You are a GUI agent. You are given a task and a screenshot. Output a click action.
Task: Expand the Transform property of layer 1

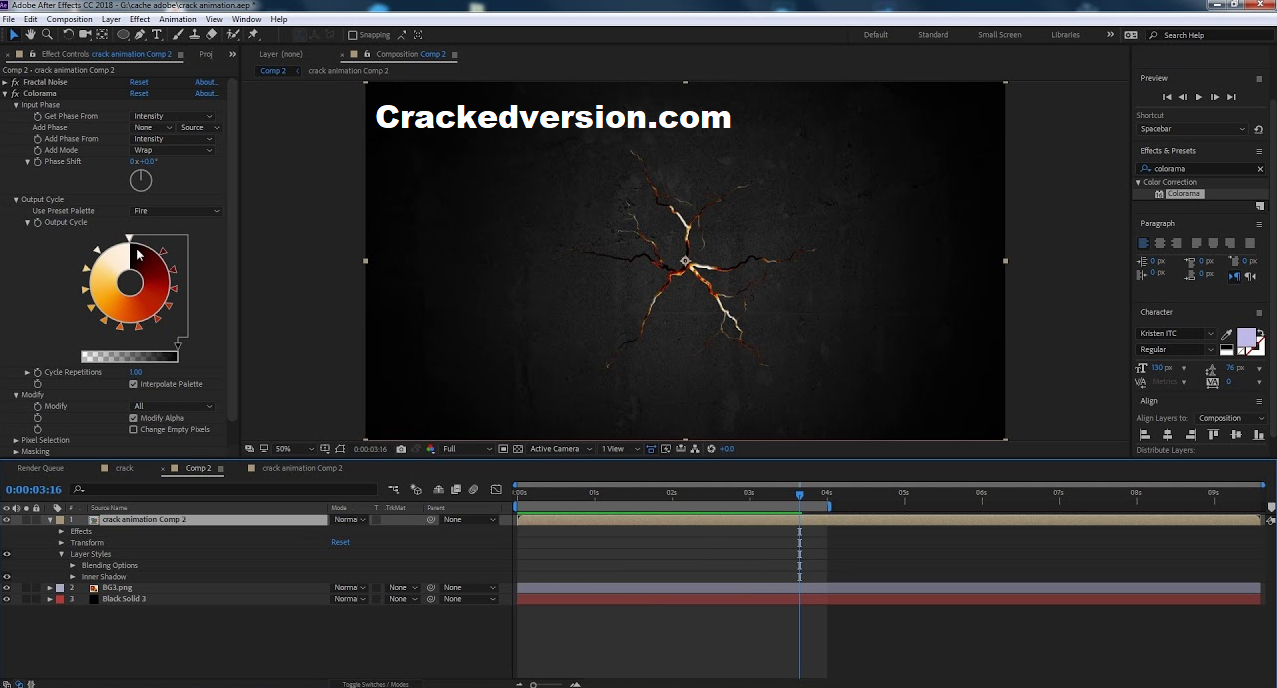pos(61,543)
